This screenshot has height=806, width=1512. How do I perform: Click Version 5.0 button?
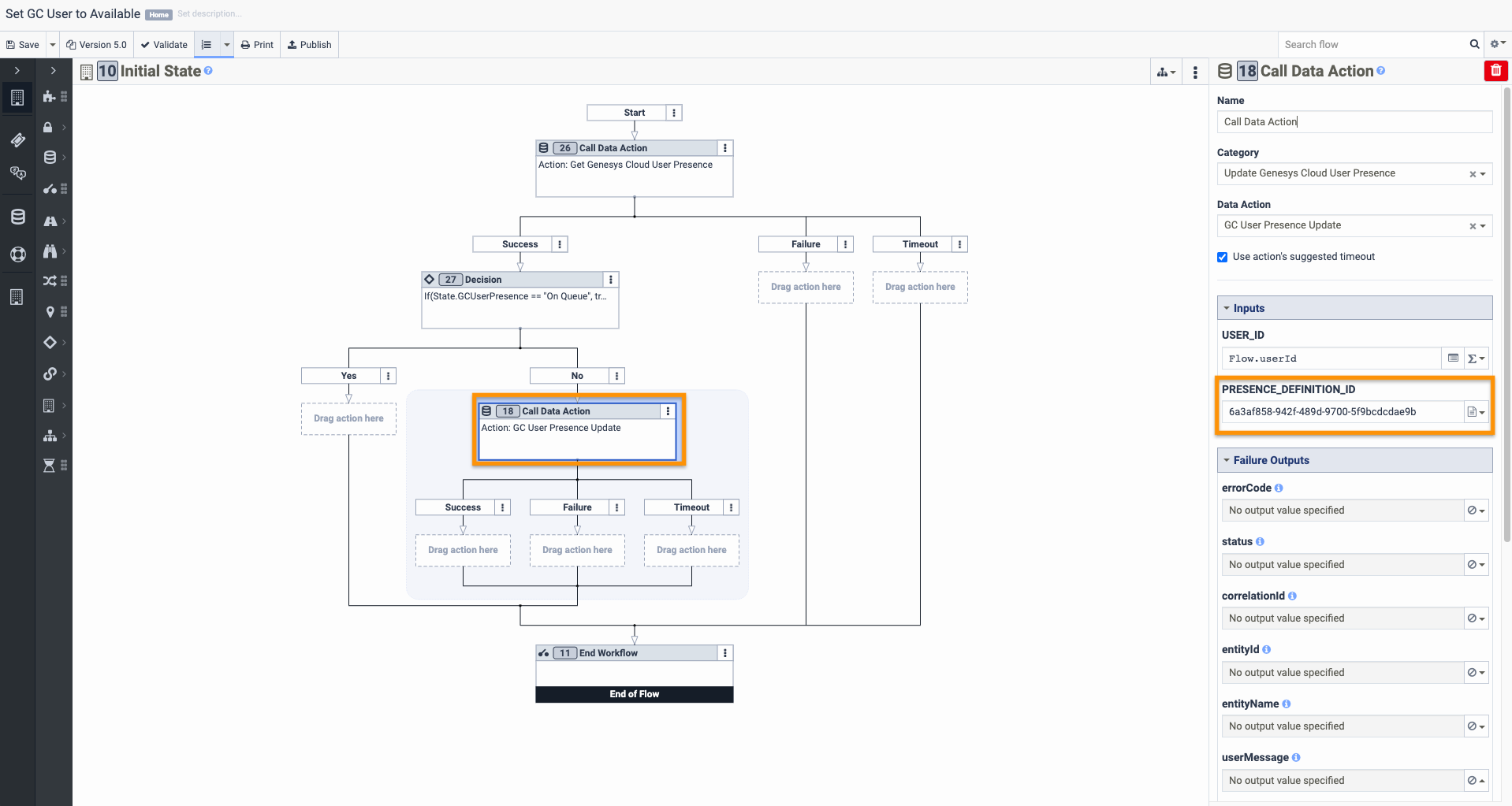point(96,45)
